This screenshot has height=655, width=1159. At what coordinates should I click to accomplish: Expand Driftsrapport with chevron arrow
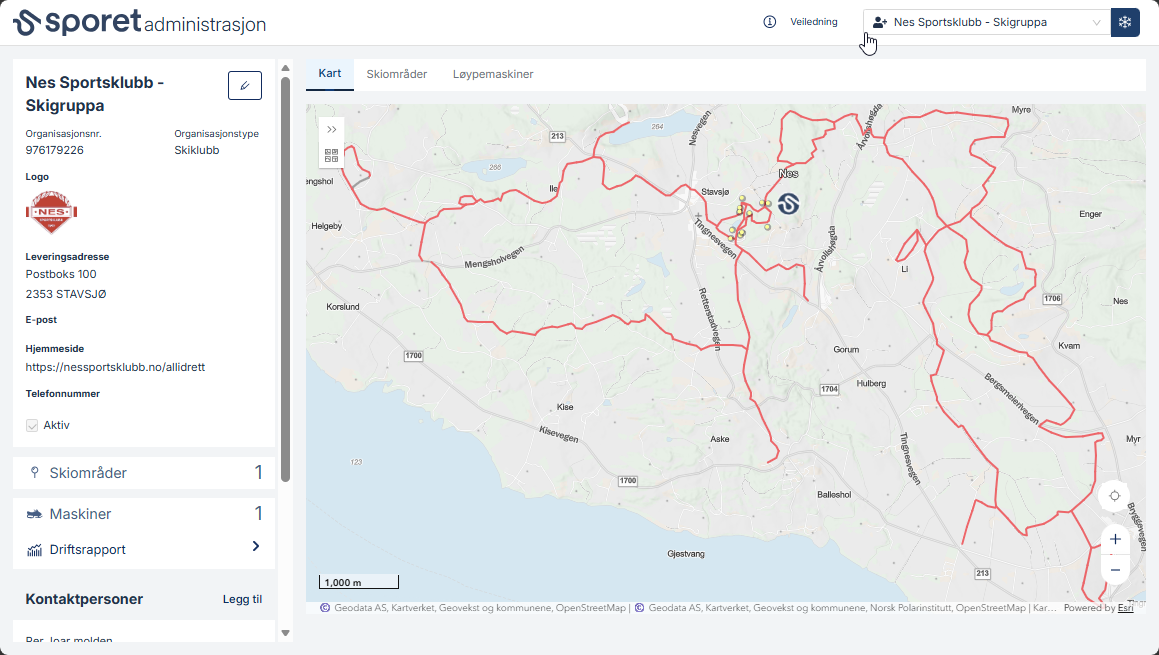click(256, 546)
